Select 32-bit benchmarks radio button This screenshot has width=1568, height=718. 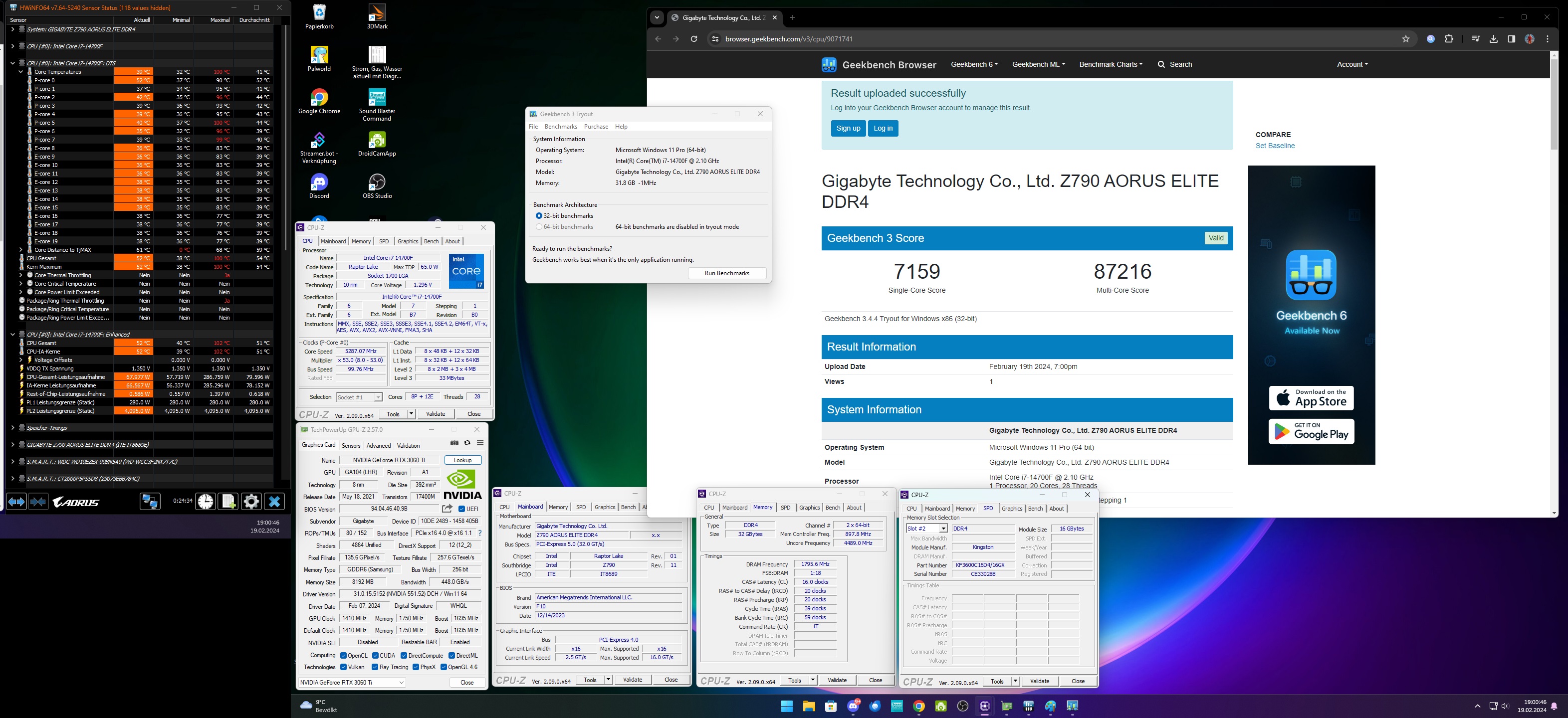[539, 215]
